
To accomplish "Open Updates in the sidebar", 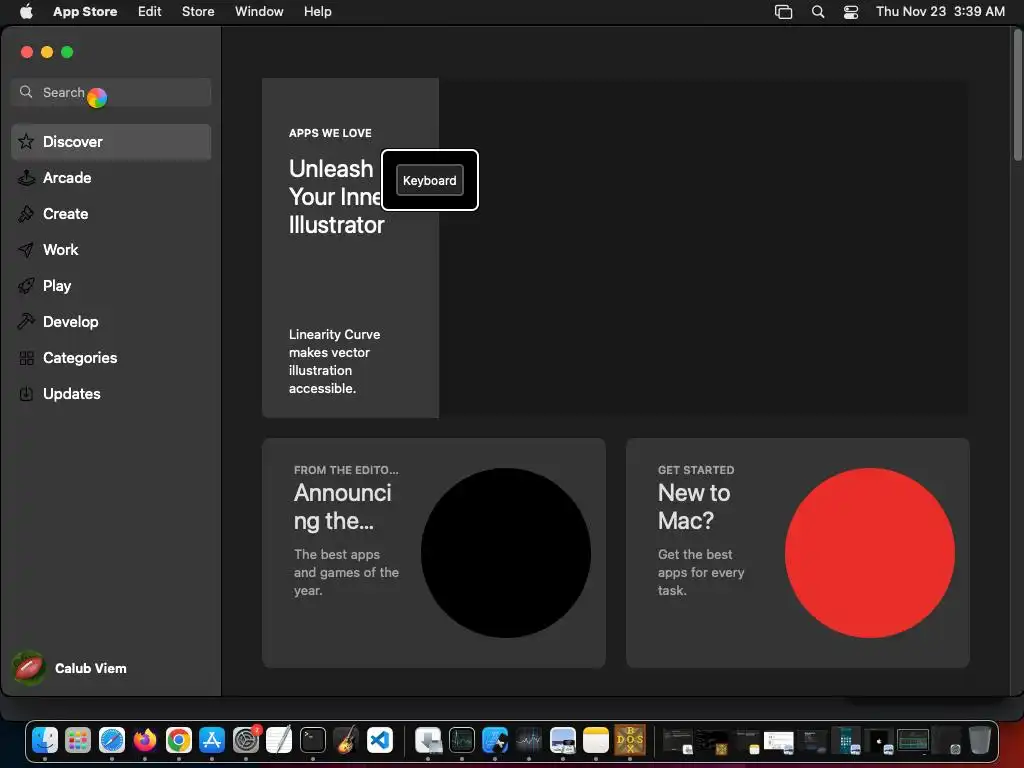I will pos(111,394).
